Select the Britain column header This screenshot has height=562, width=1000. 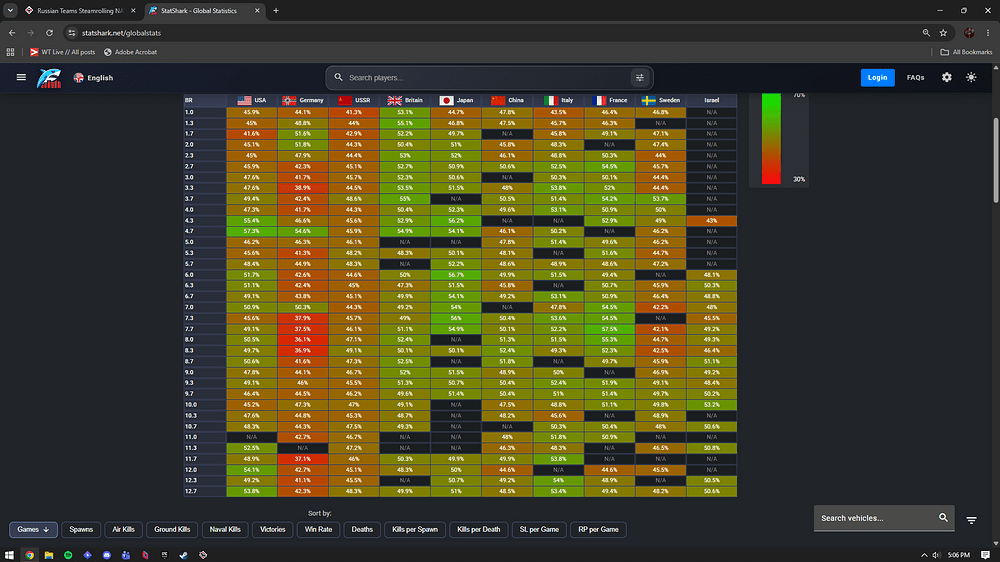coord(405,100)
